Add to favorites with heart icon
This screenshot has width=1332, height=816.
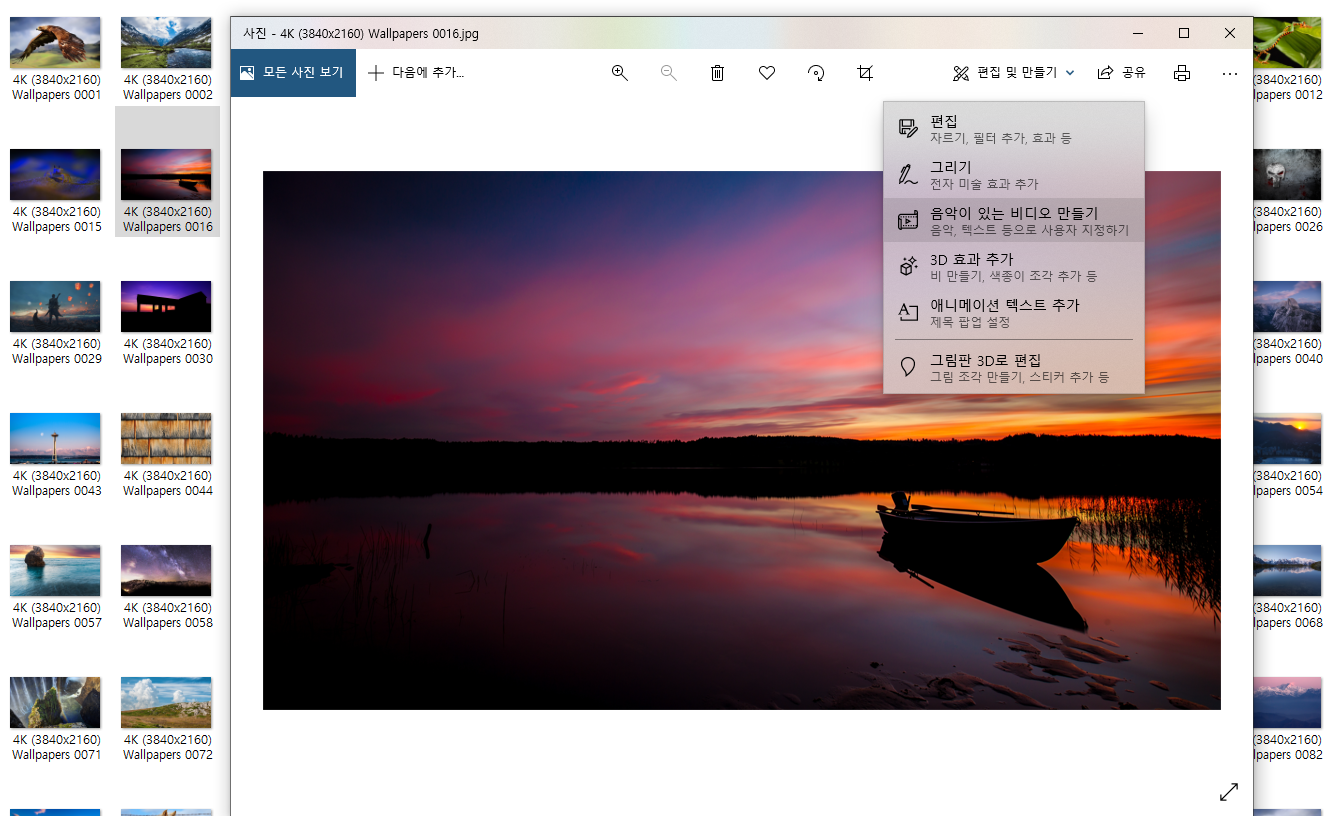767,73
